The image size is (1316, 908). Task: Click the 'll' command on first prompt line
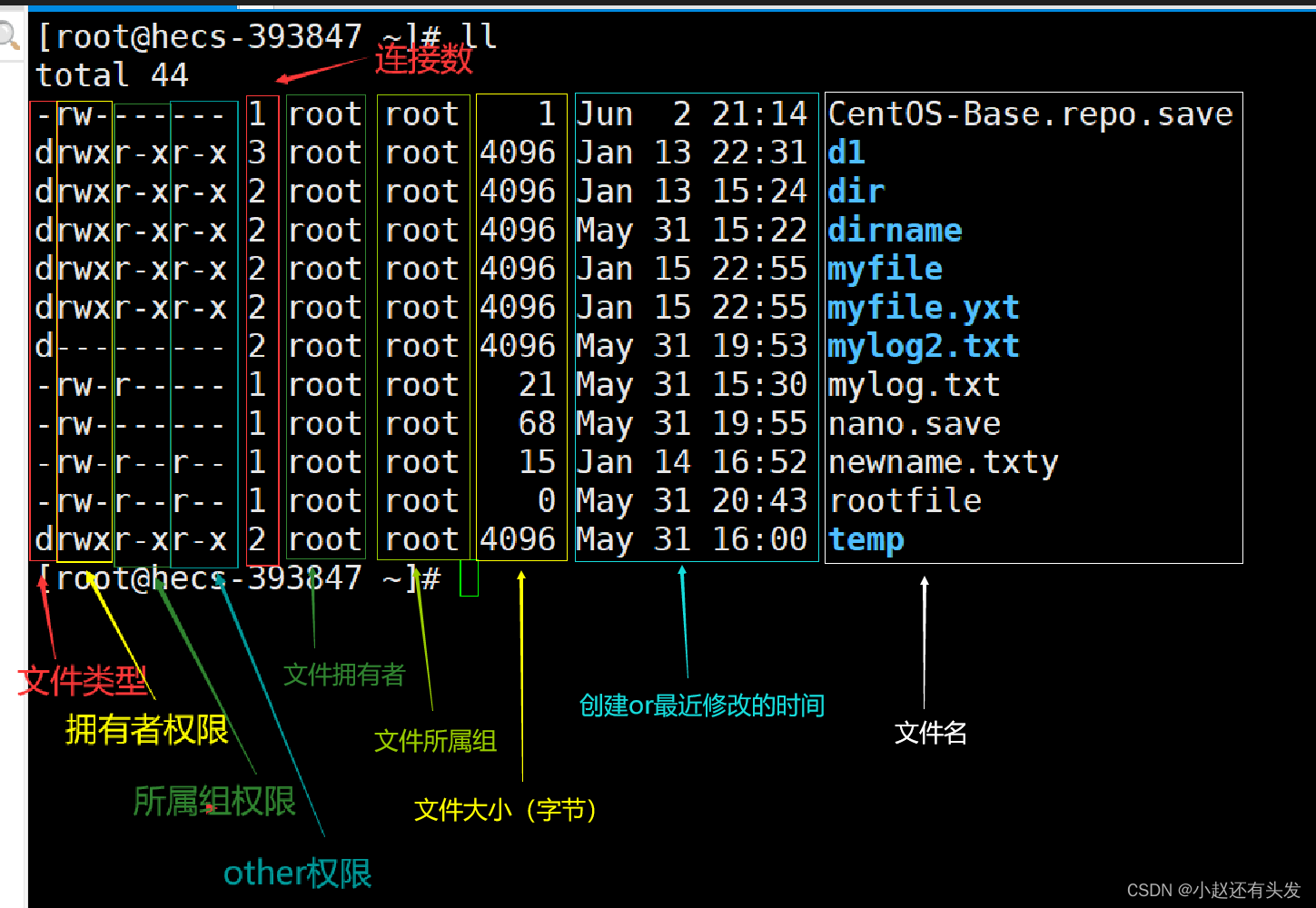[479, 36]
